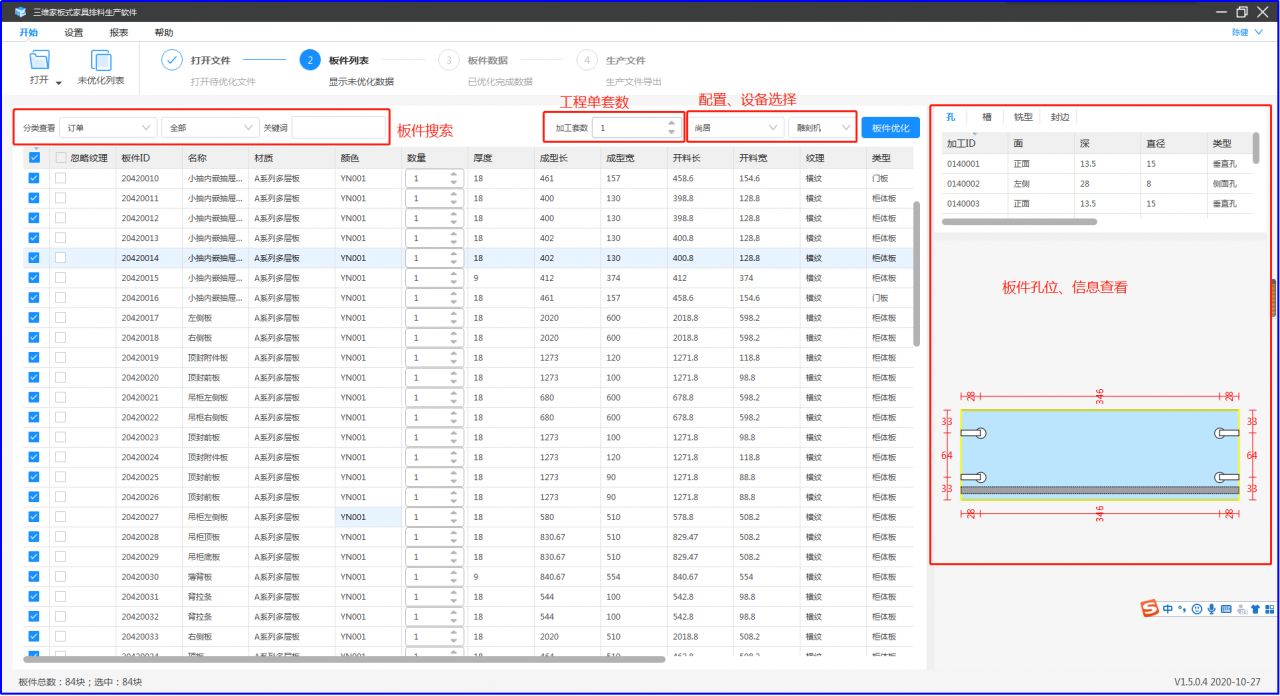Click the Sogou user account icon
The height and width of the screenshot is (696, 1280).
point(1241,608)
